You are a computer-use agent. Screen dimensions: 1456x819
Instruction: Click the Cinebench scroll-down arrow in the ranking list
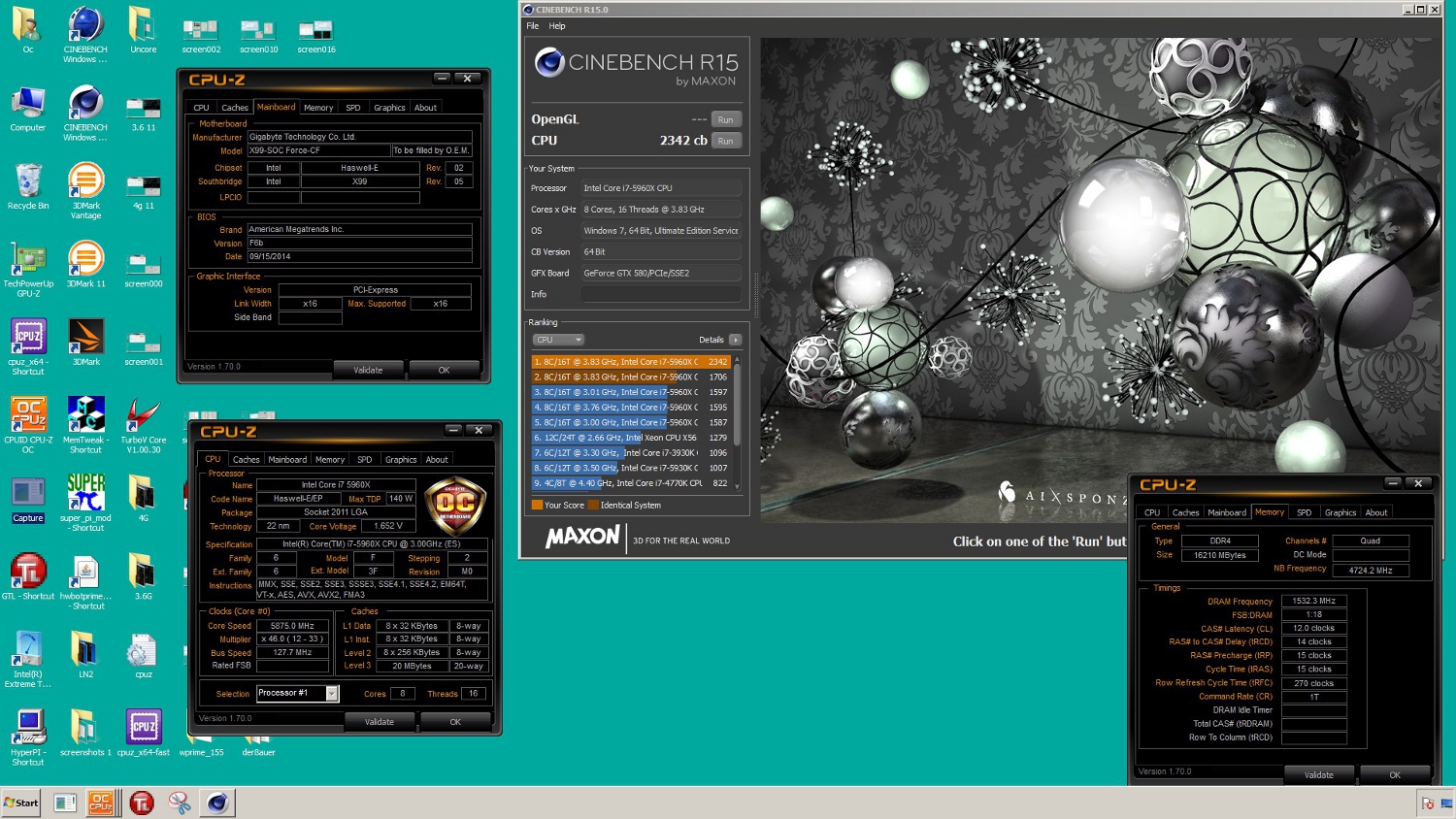[738, 486]
